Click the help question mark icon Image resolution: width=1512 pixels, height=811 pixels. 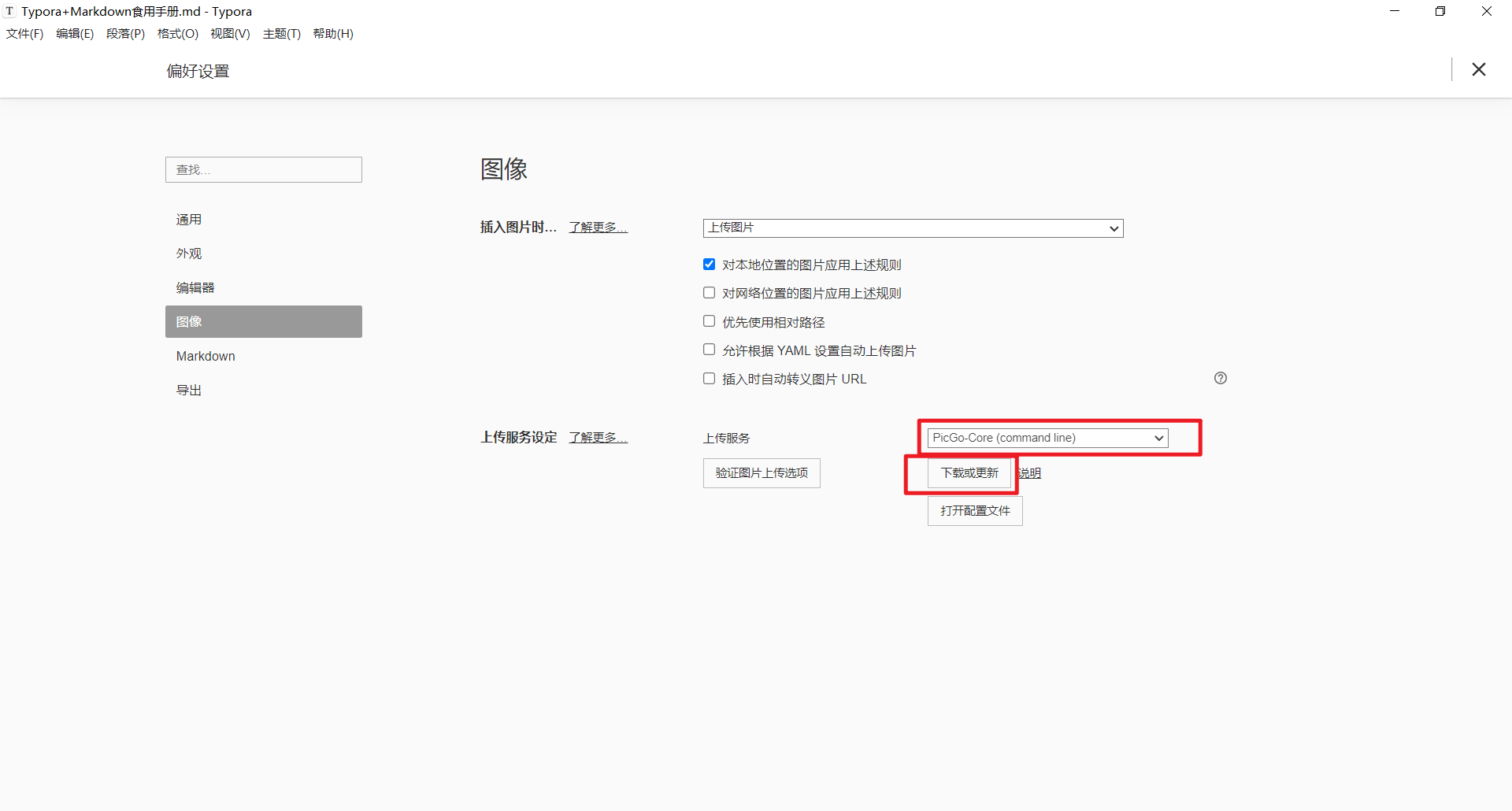tap(1221, 378)
